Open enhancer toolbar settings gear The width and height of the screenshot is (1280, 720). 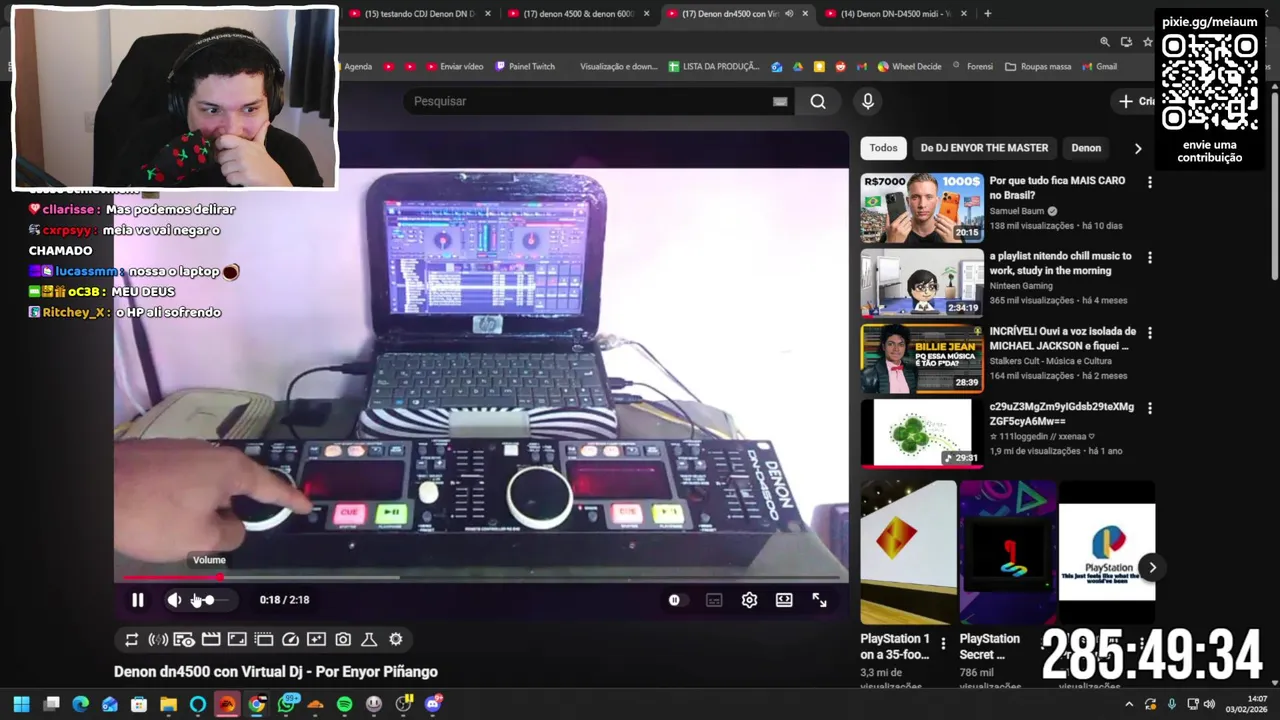coord(396,639)
